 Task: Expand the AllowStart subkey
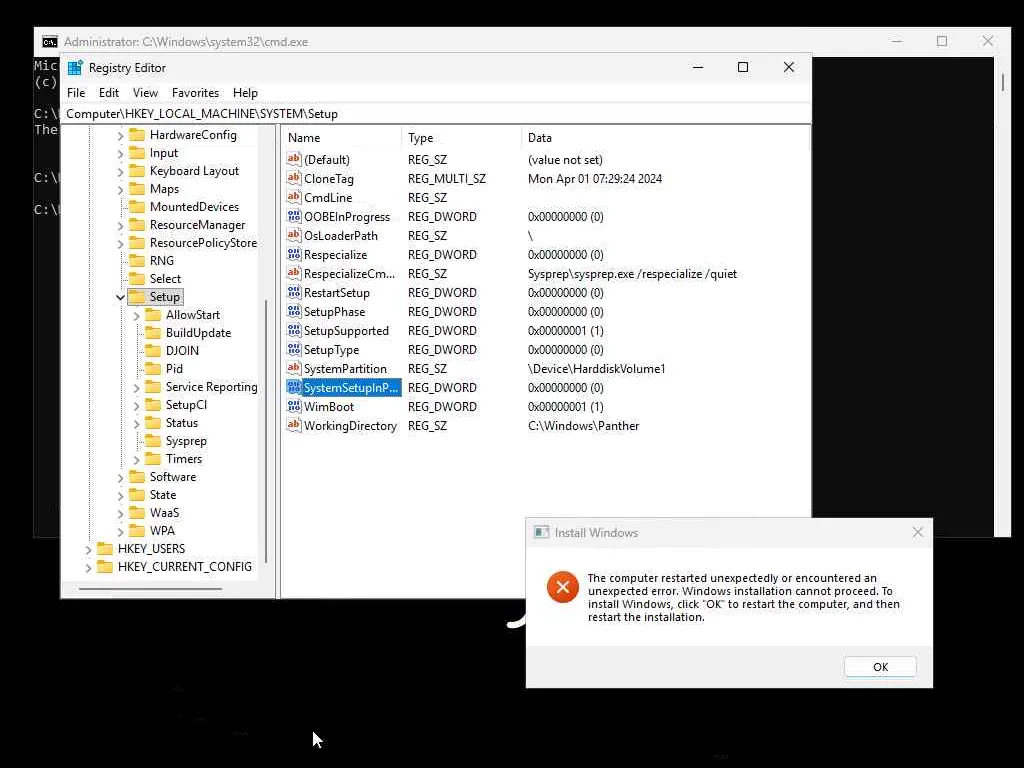pos(136,315)
